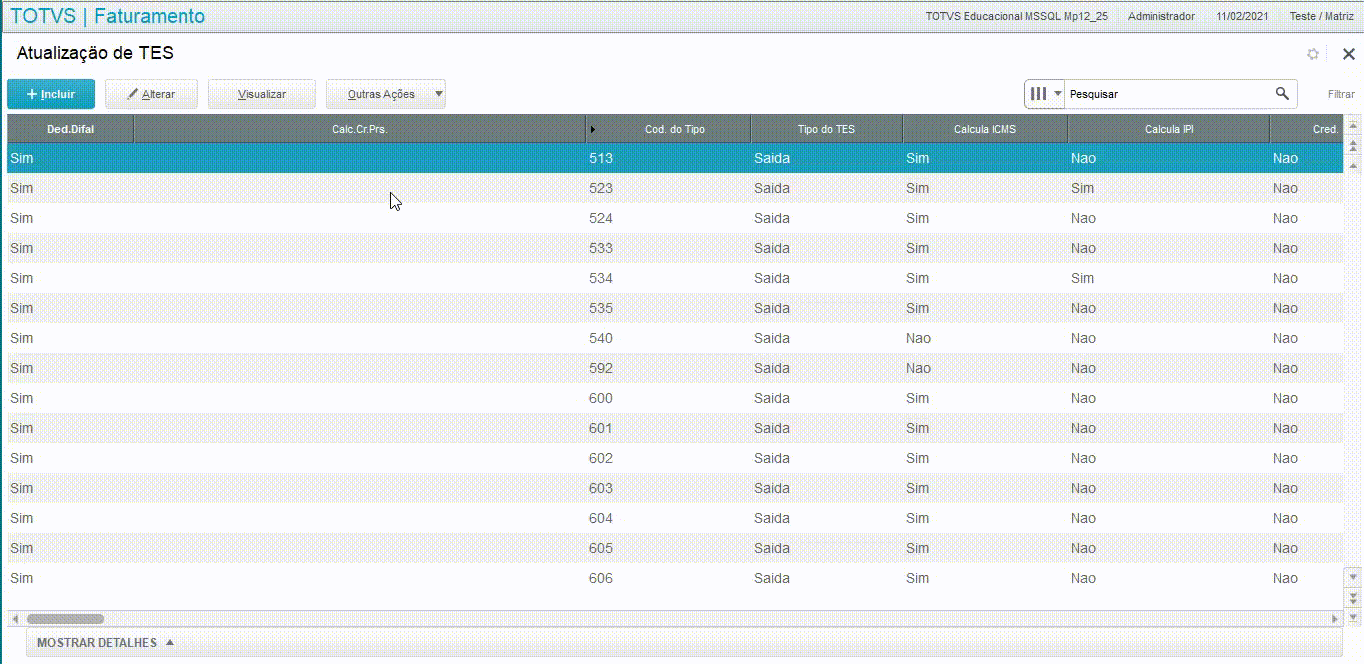
Task: Click the Outras Ações button label
Action: pyautogui.click(x=381, y=94)
